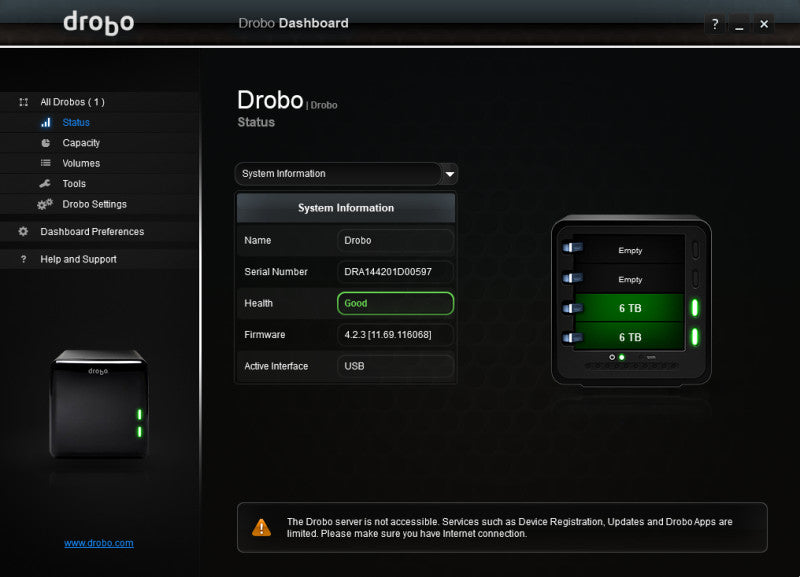Click the Drobo Dashboard title text
This screenshot has width=800, height=577.
coord(293,23)
